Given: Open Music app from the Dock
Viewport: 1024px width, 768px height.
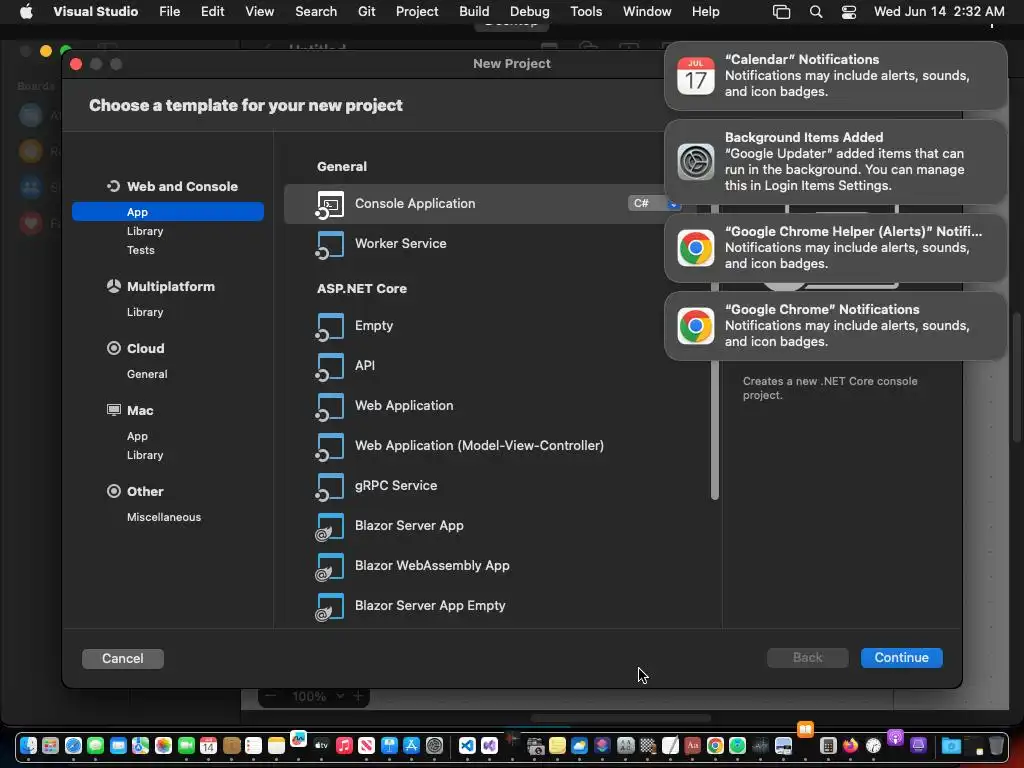Looking at the screenshot, I should 344,745.
